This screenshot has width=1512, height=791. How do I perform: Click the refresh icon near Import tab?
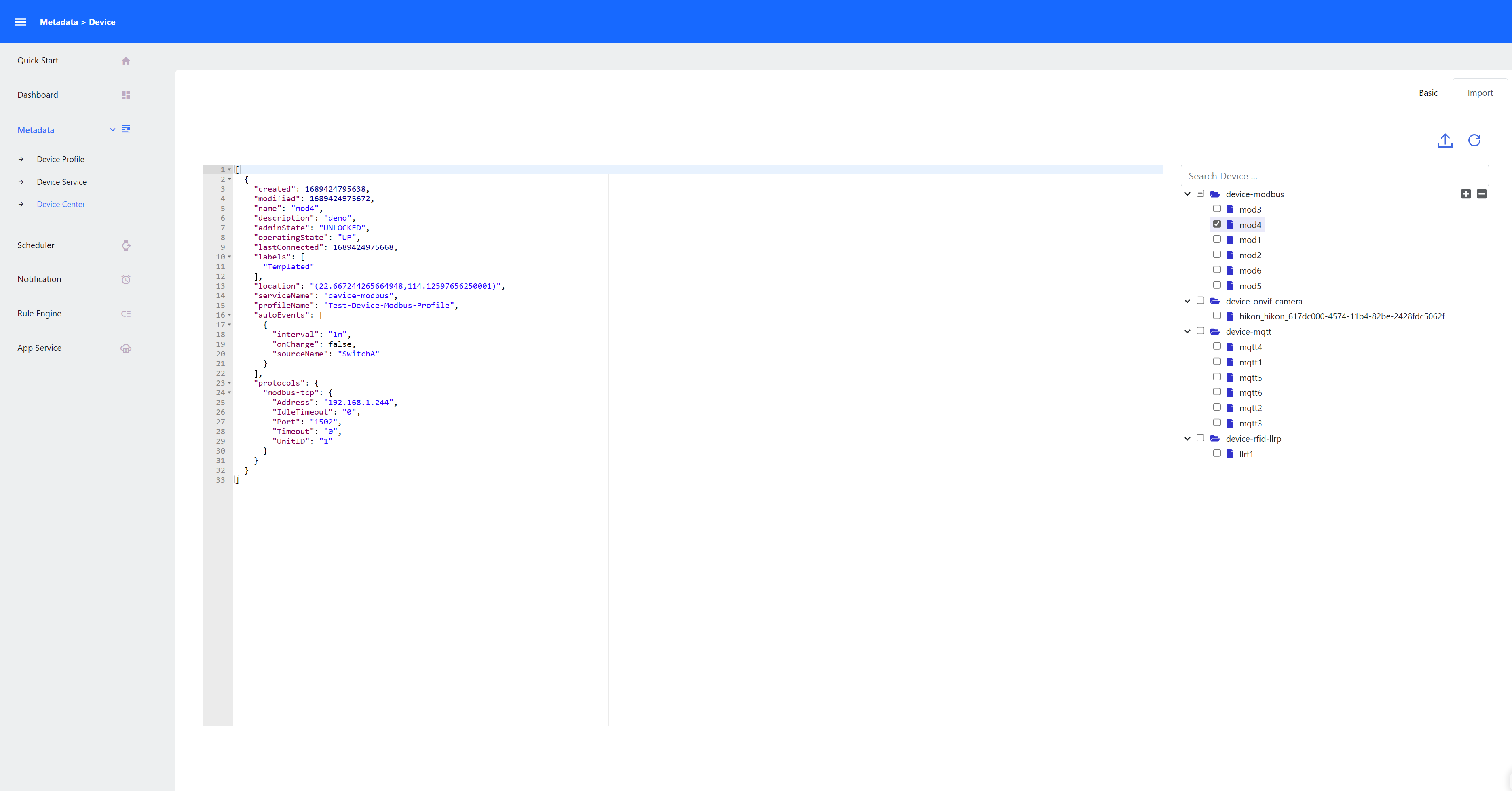[1475, 141]
